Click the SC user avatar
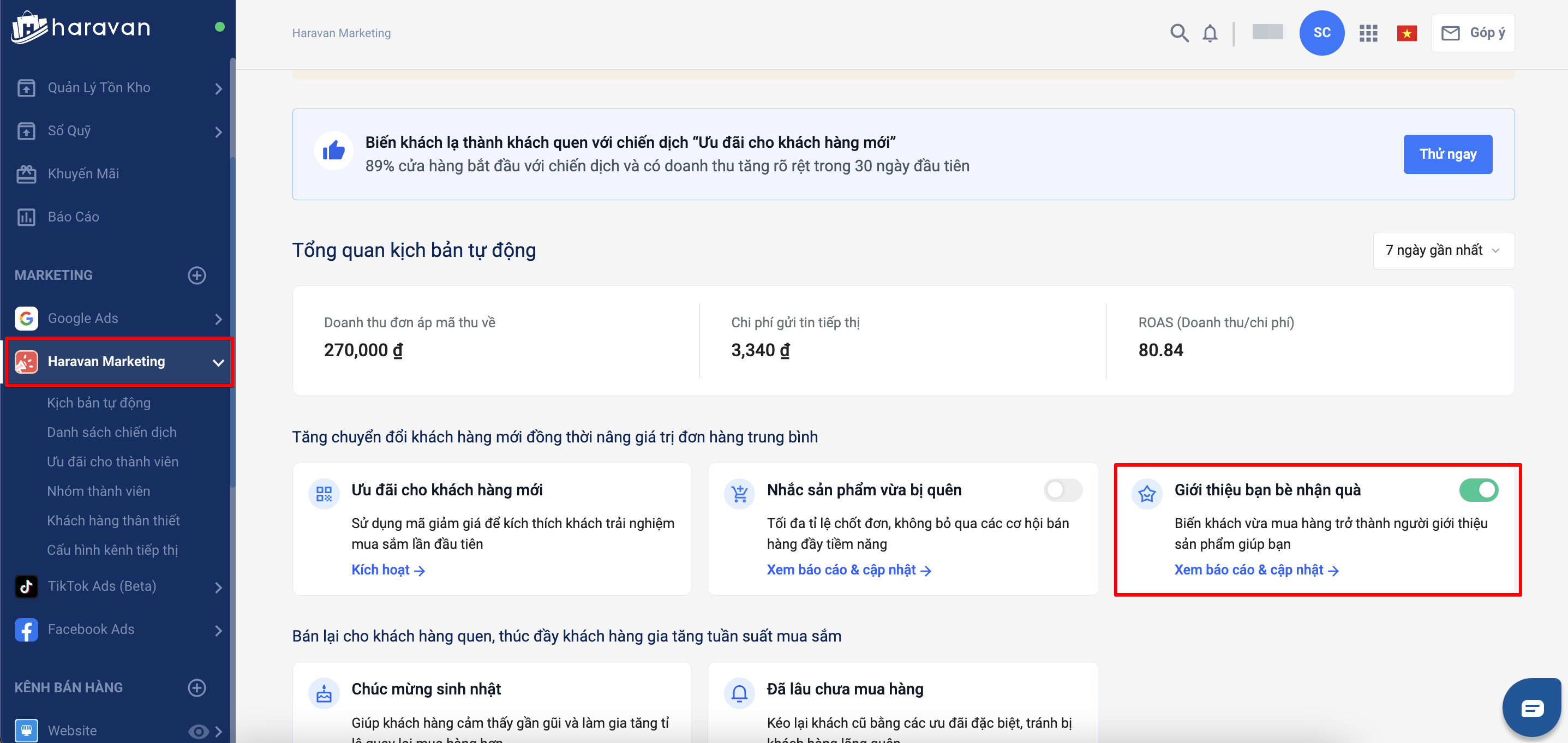Image resolution: width=1568 pixels, height=743 pixels. tap(1321, 33)
